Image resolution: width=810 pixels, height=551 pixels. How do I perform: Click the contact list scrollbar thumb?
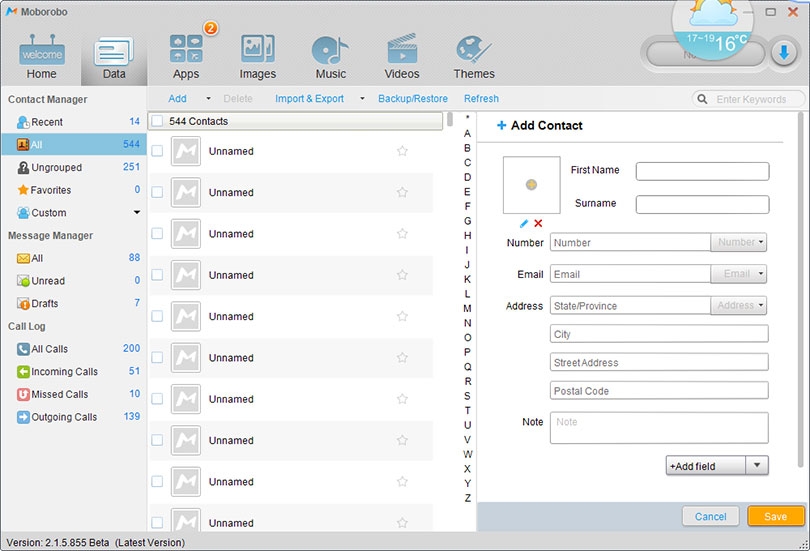(450, 119)
